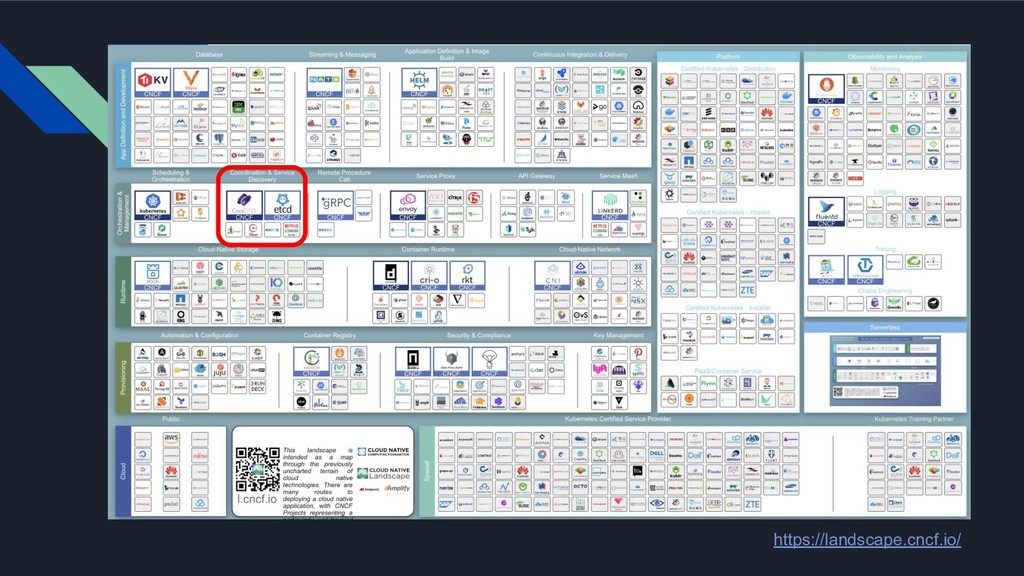Select the Cloud Native Computing Foundation logo
1024x576 pixels.
[x=384, y=452]
